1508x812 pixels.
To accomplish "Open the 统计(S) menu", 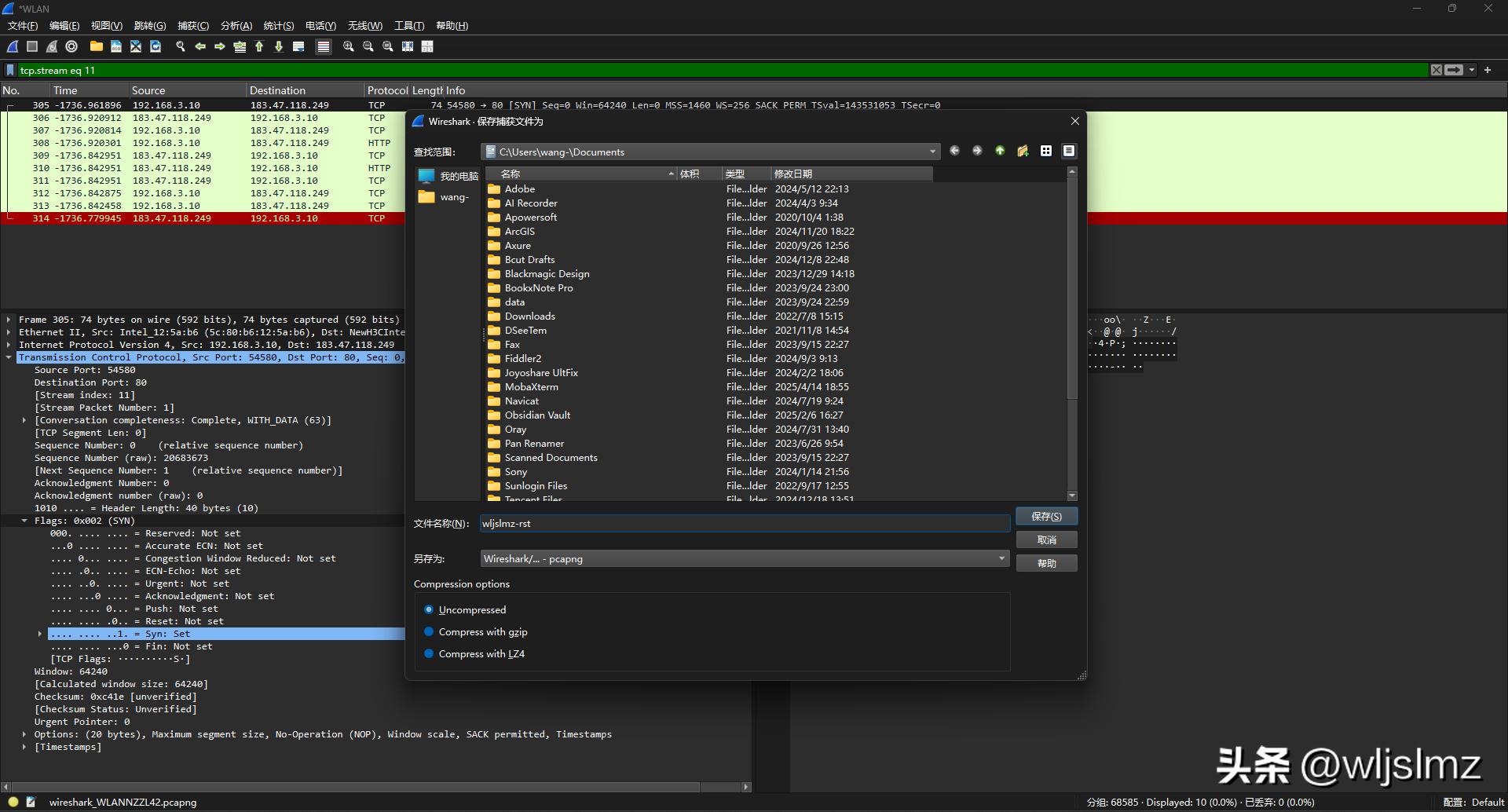I will (278, 26).
